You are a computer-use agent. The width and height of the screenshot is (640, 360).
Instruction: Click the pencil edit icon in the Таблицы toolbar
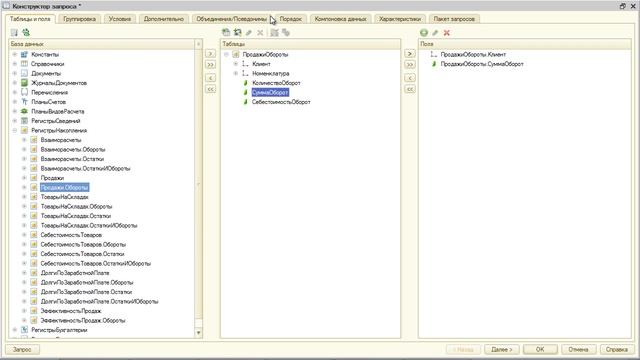pos(249,33)
